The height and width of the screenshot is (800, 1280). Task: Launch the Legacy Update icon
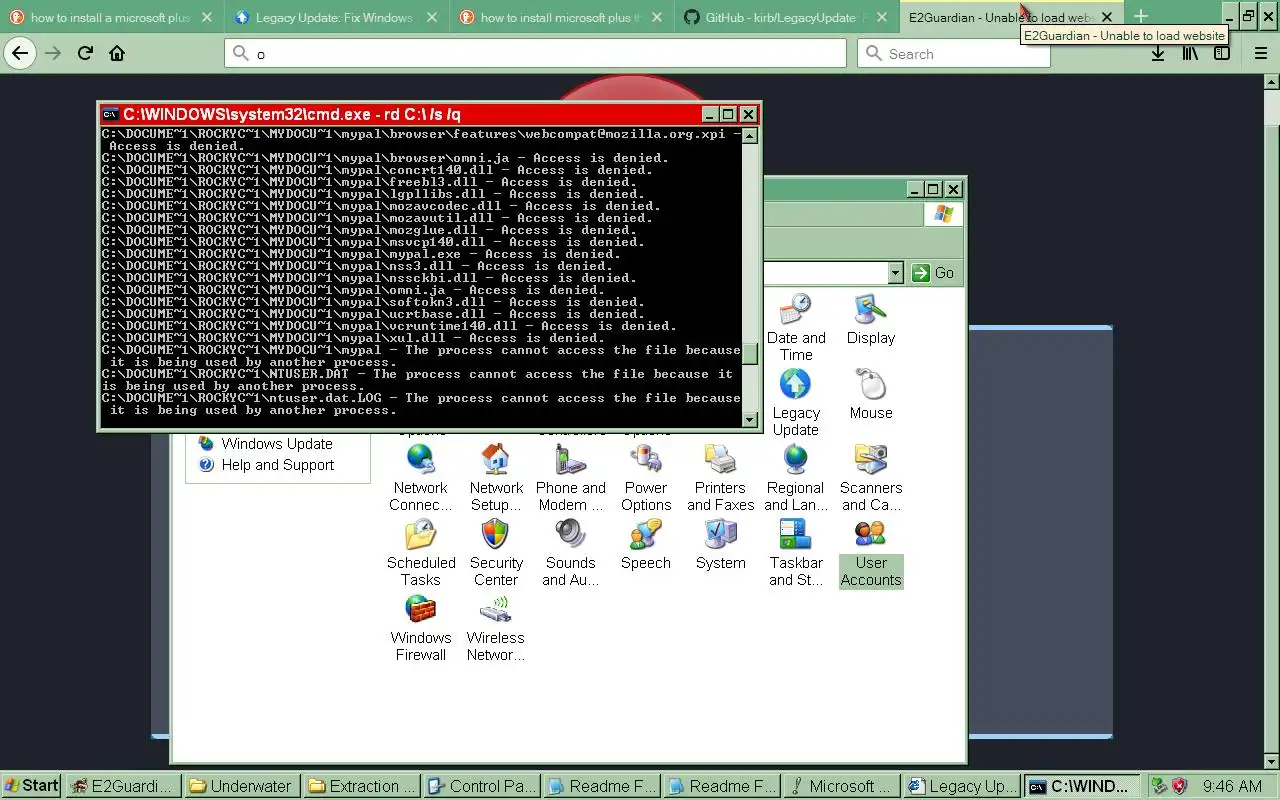796,403
